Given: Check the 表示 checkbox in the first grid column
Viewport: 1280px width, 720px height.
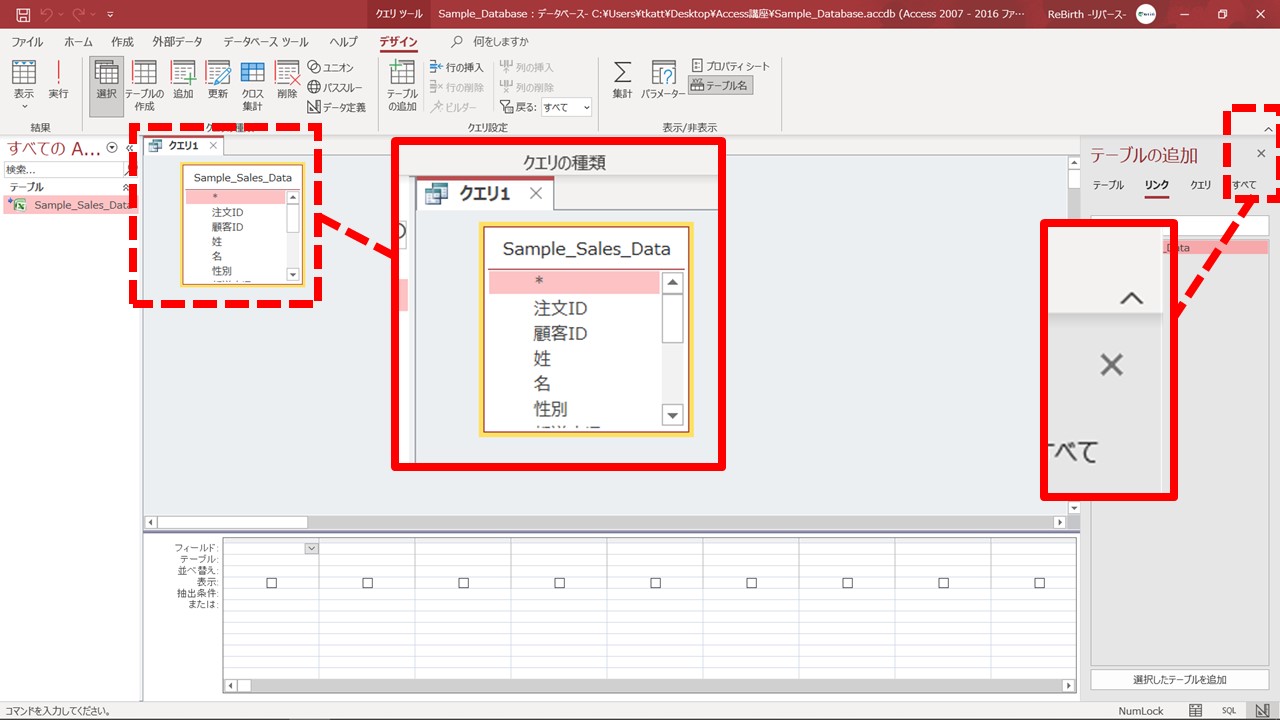Looking at the screenshot, I should tap(271, 583).
